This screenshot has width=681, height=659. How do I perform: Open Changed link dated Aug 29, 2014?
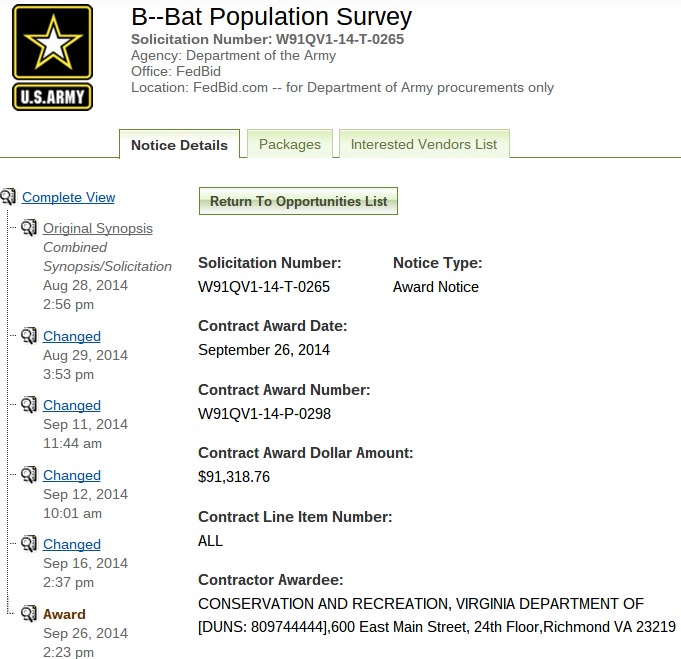click(71, 336)
